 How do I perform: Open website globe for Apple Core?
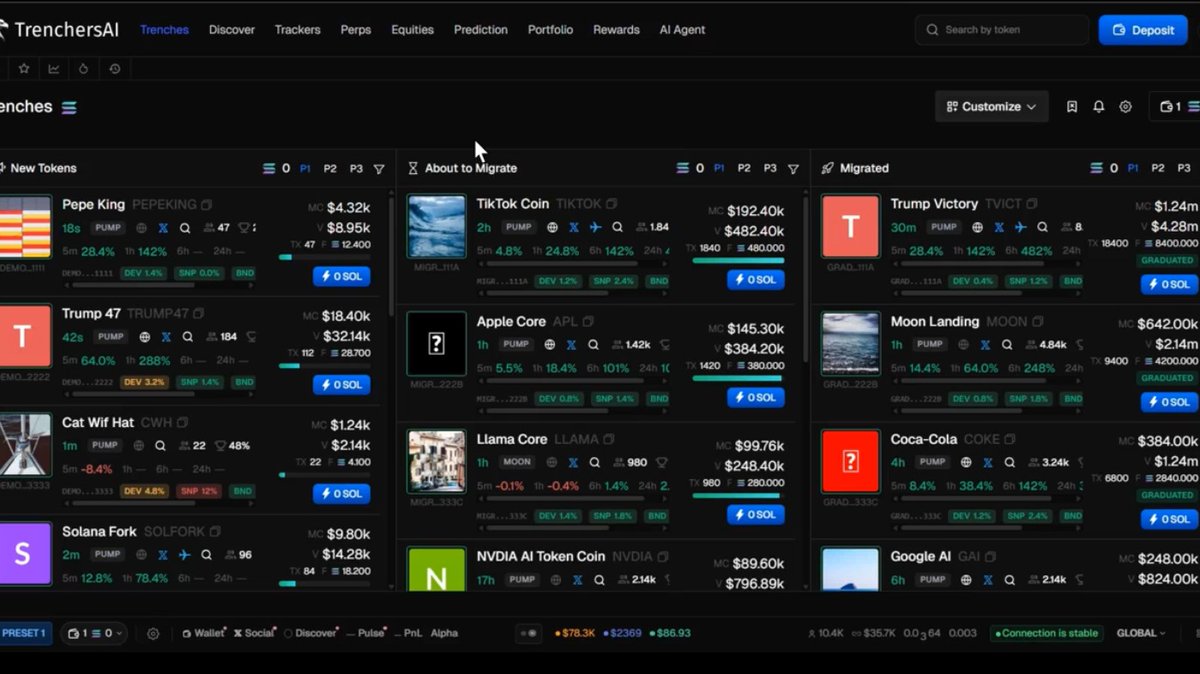pos(550,345)
